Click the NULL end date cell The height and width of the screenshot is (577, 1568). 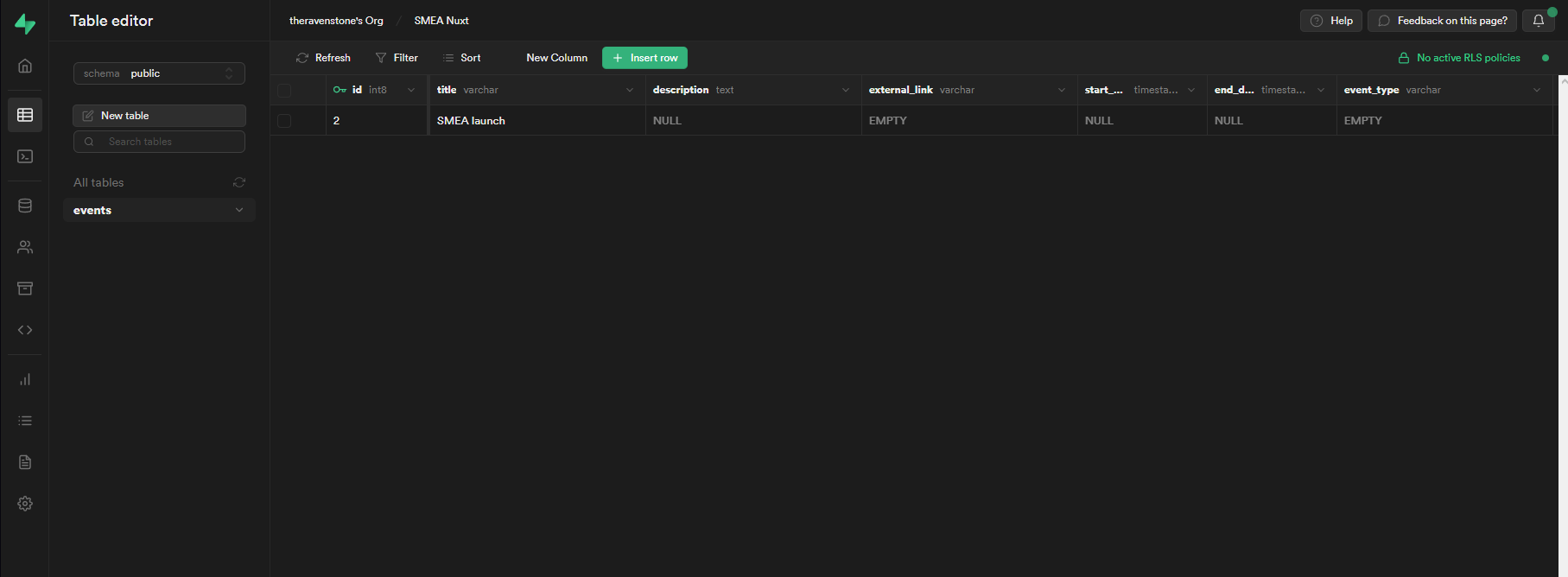tap(1272, 121)
